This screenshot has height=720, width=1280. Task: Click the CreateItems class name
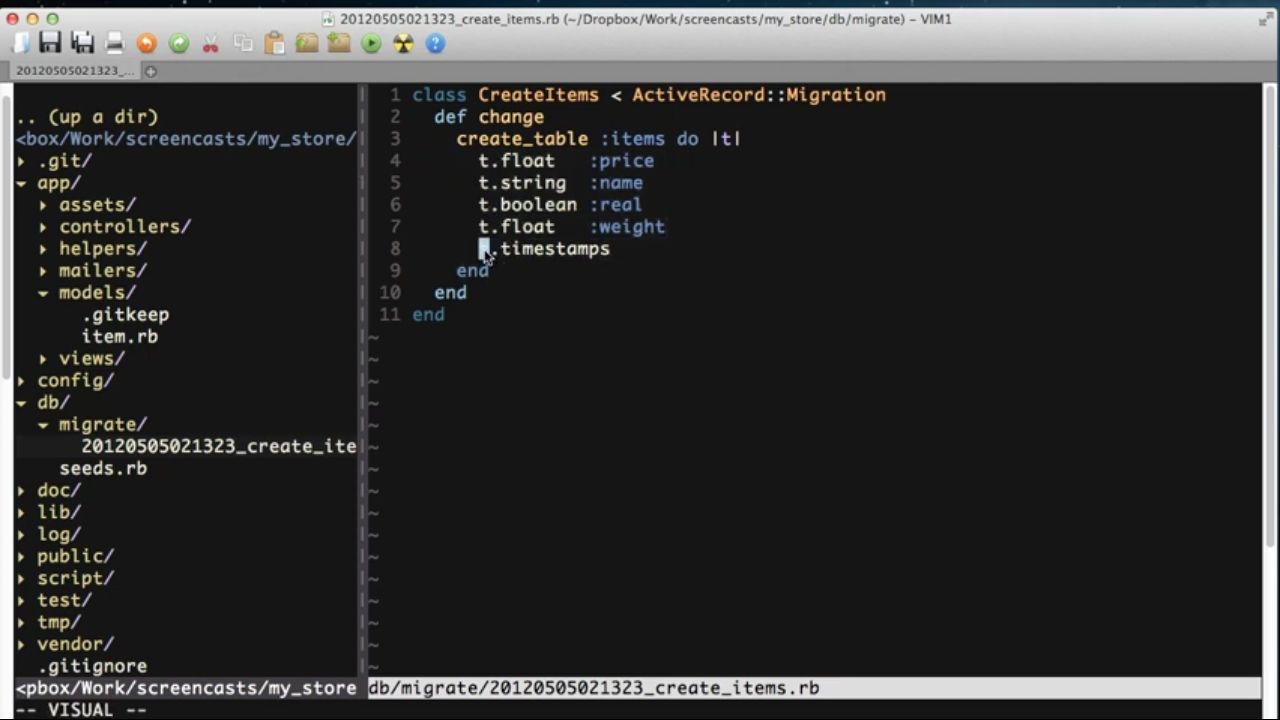(x=538, y=95)
